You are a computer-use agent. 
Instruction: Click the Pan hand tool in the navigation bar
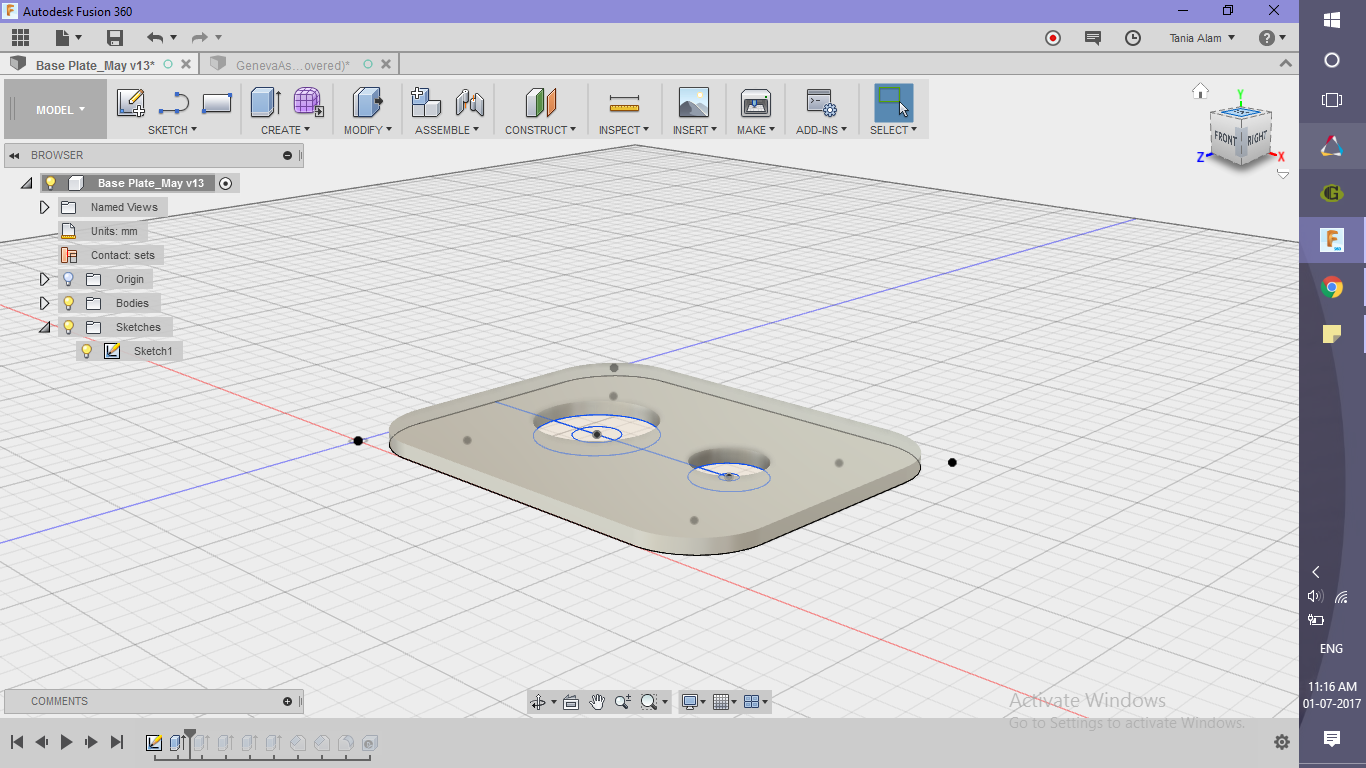(597, 702)
